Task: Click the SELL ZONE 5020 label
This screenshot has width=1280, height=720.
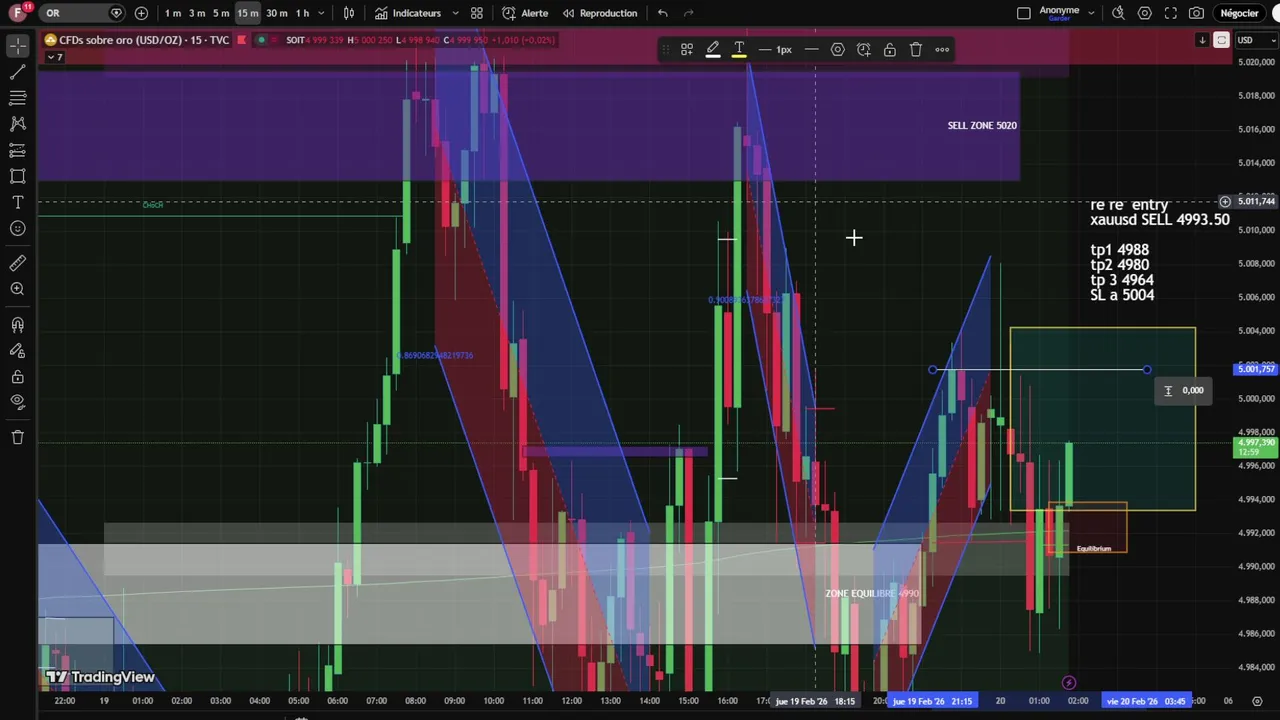Action: [x=982, y=125]
